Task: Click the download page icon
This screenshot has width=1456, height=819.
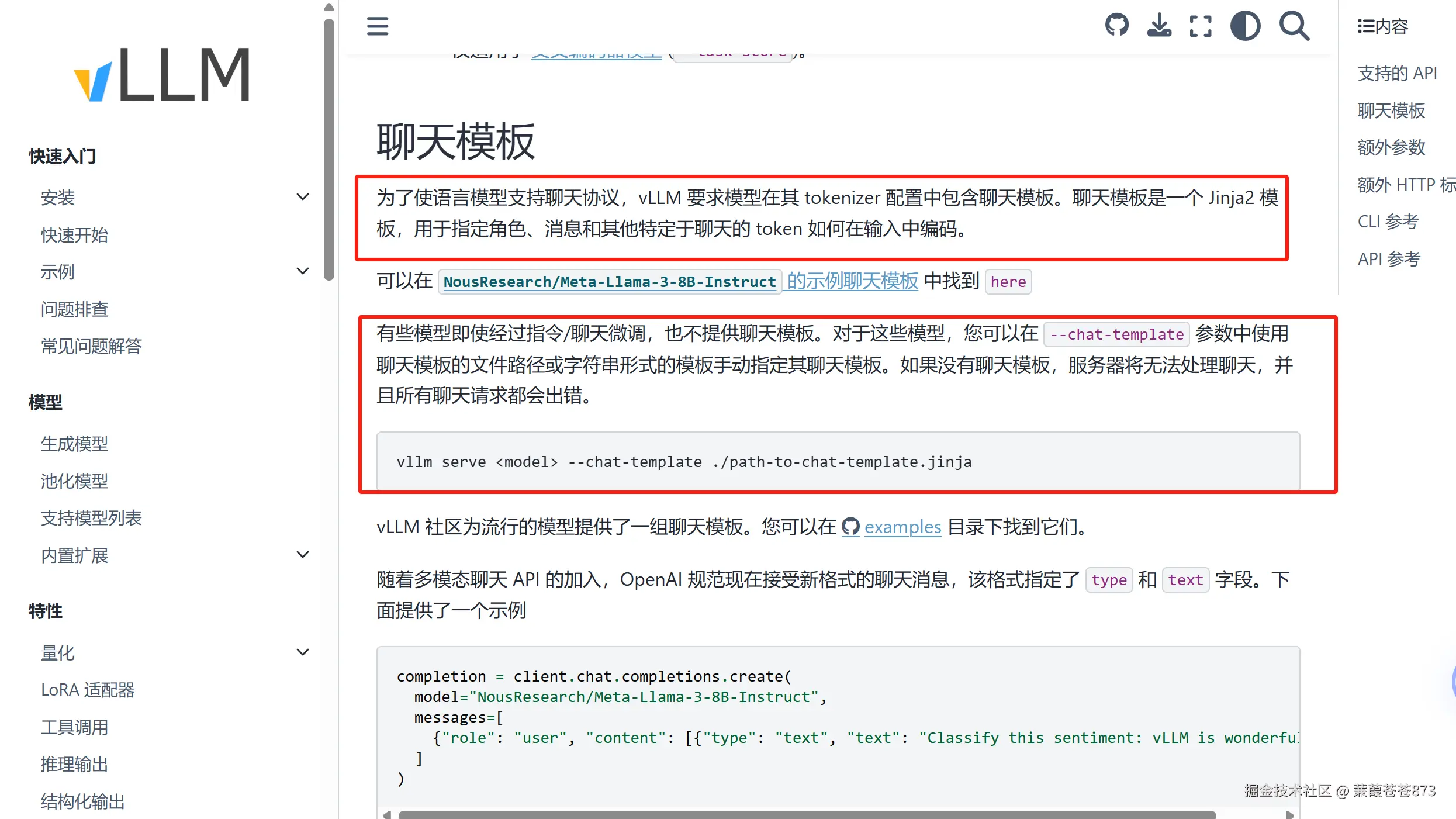Action: [1158, 26]
